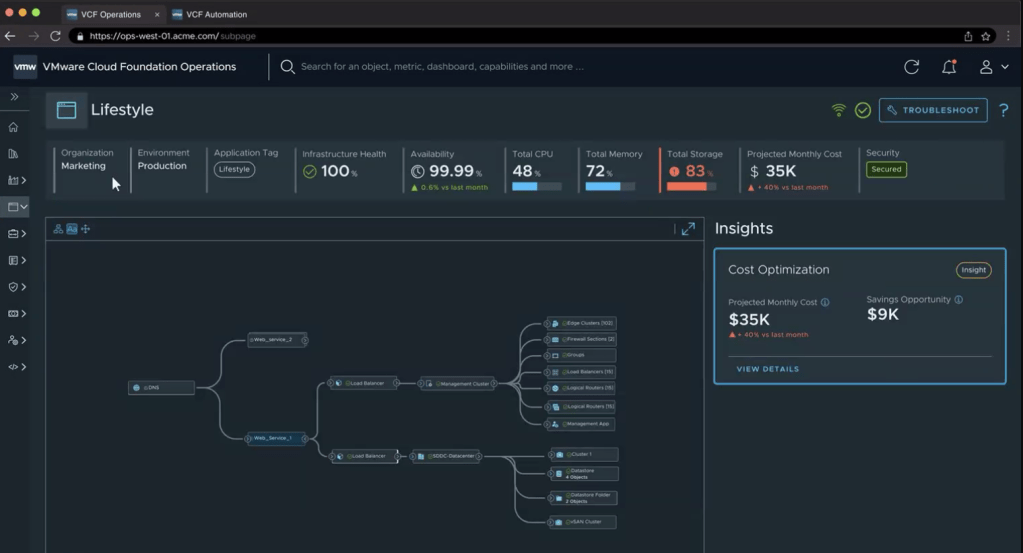Open the Home icon in the left sidebar

[x=13, y=127]
